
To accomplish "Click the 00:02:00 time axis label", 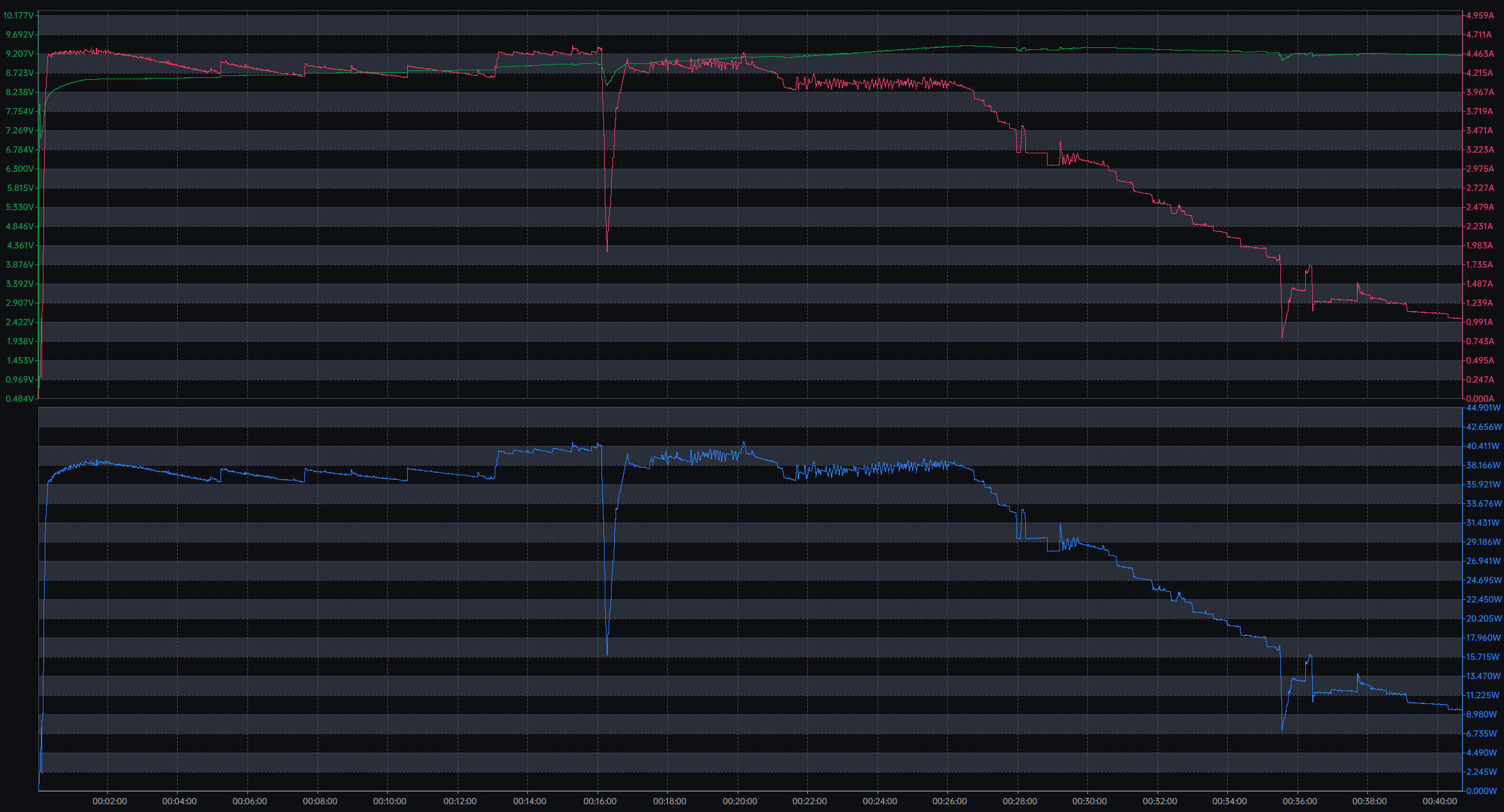I will [x=109, y=801].
